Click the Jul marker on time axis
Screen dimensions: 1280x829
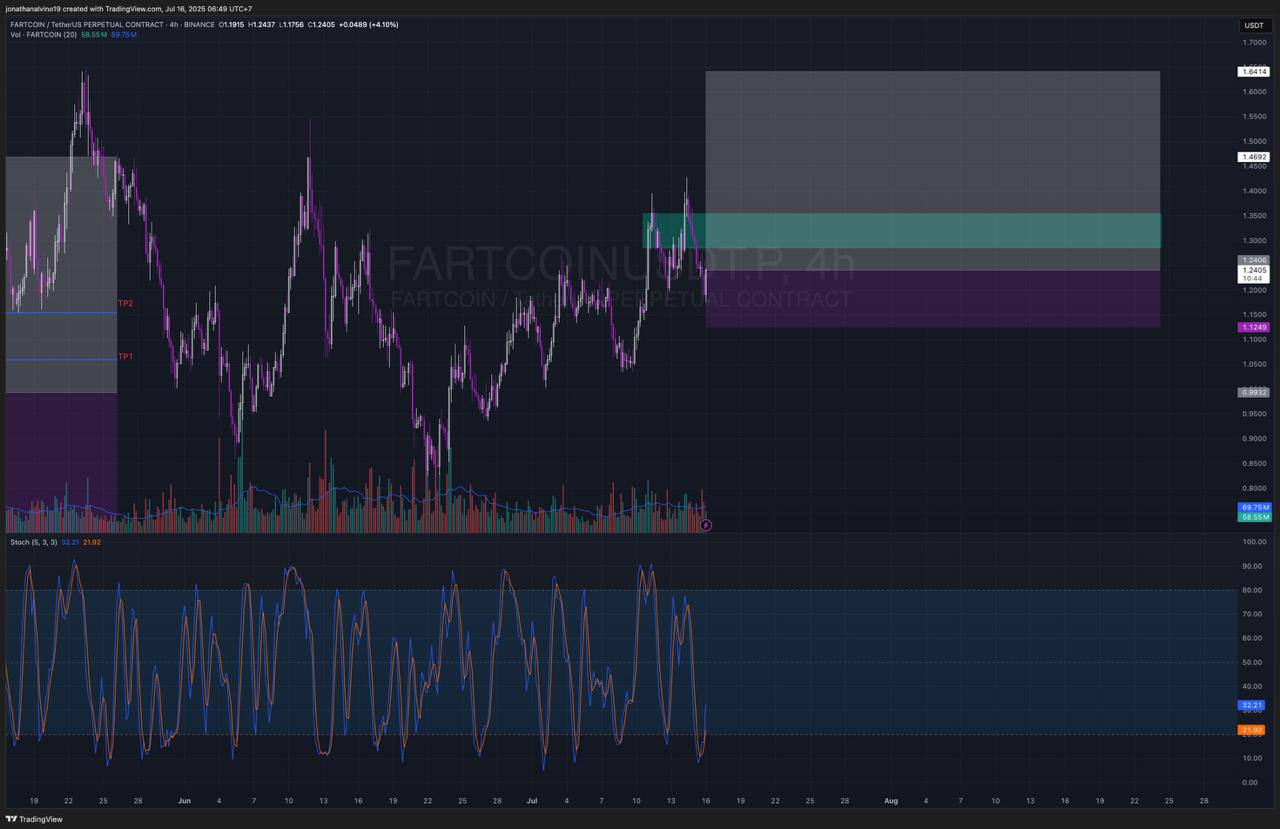(x=531, y=801)
